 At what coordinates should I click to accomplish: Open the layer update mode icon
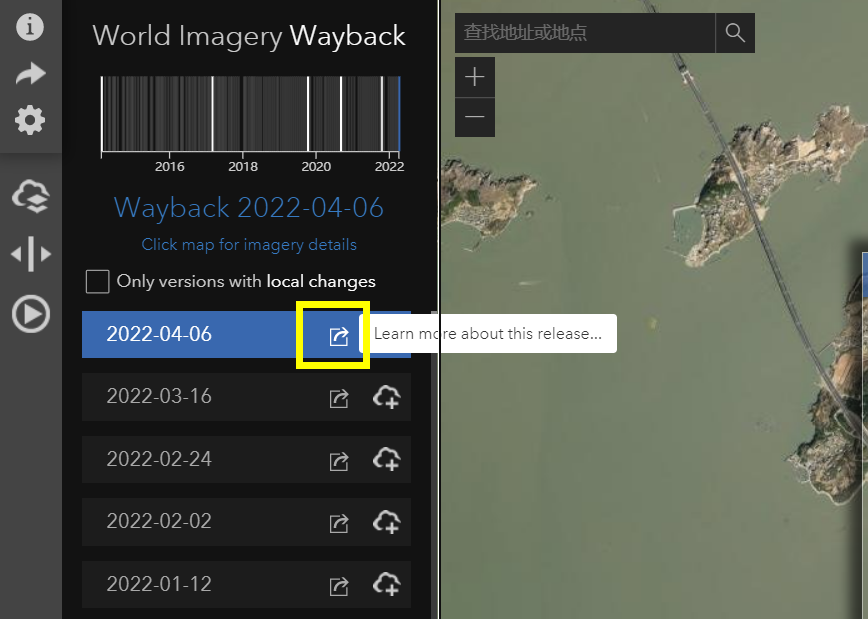click(30, 196)
